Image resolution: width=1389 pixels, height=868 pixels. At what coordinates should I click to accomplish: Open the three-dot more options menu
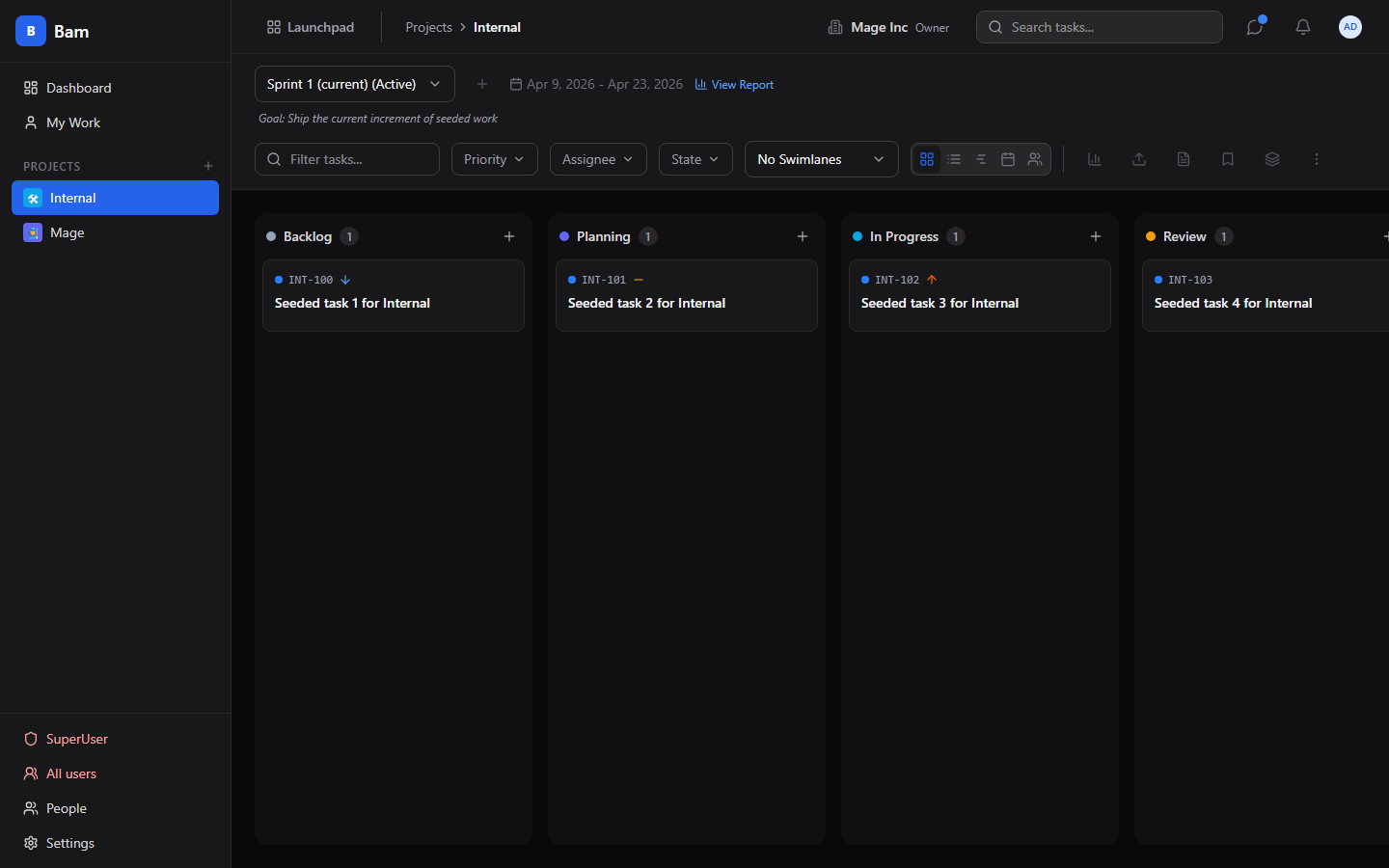pyautogui.click(x=1317, y=159)
